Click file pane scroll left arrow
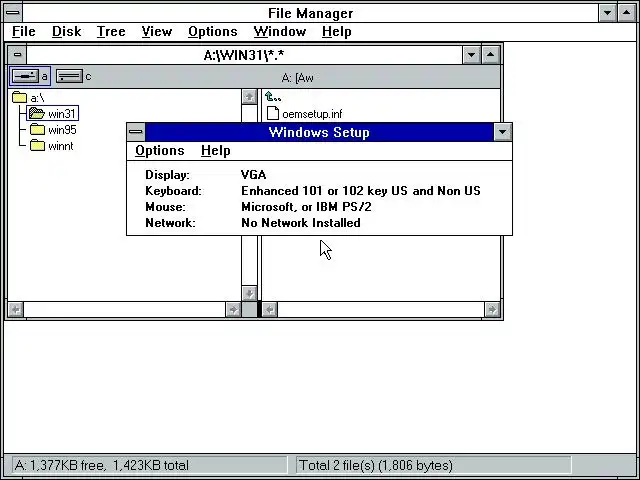This screenshot has width=640, height=480. point(269,310)
